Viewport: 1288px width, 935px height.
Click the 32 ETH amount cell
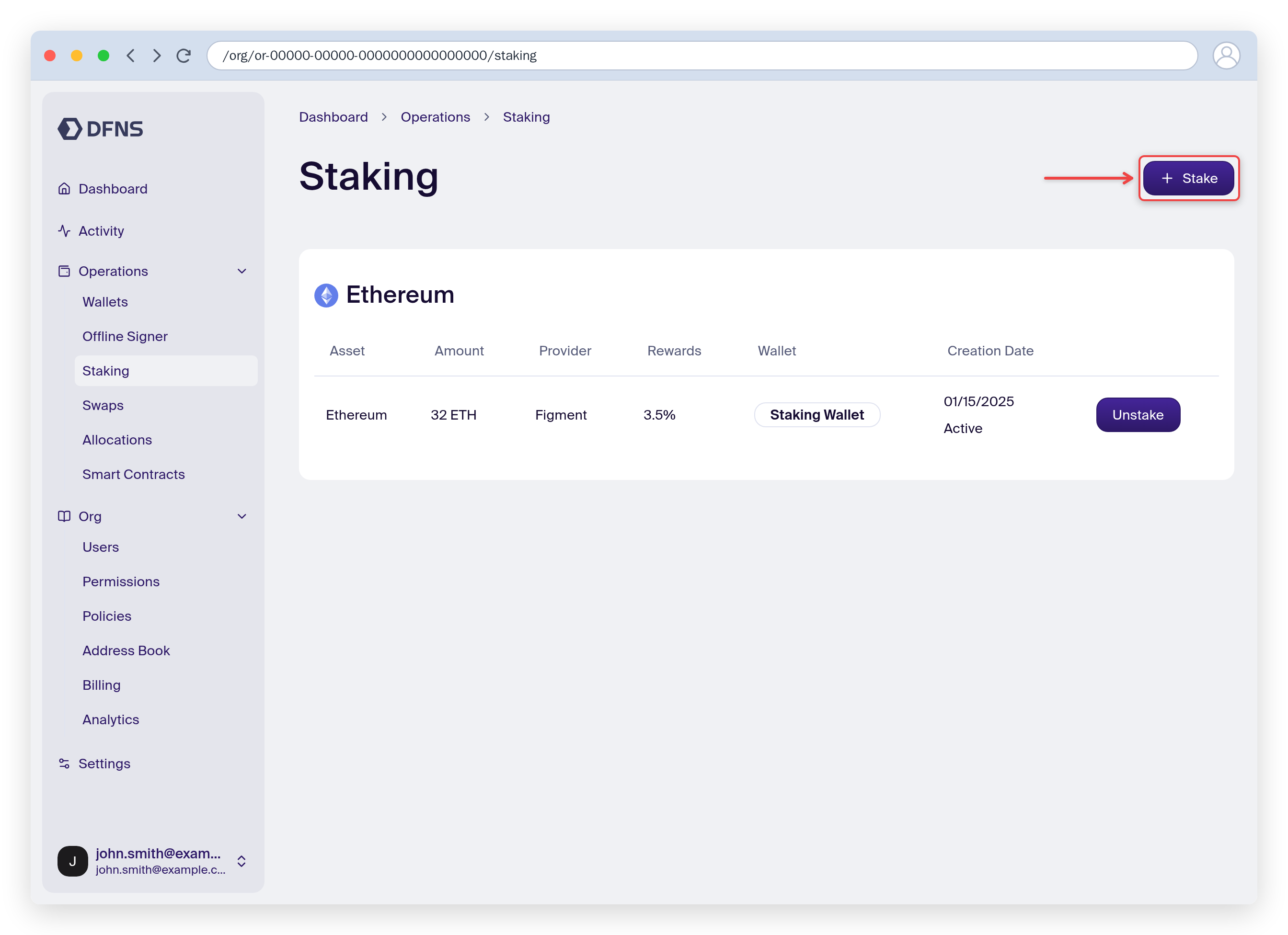click(453, 414)
